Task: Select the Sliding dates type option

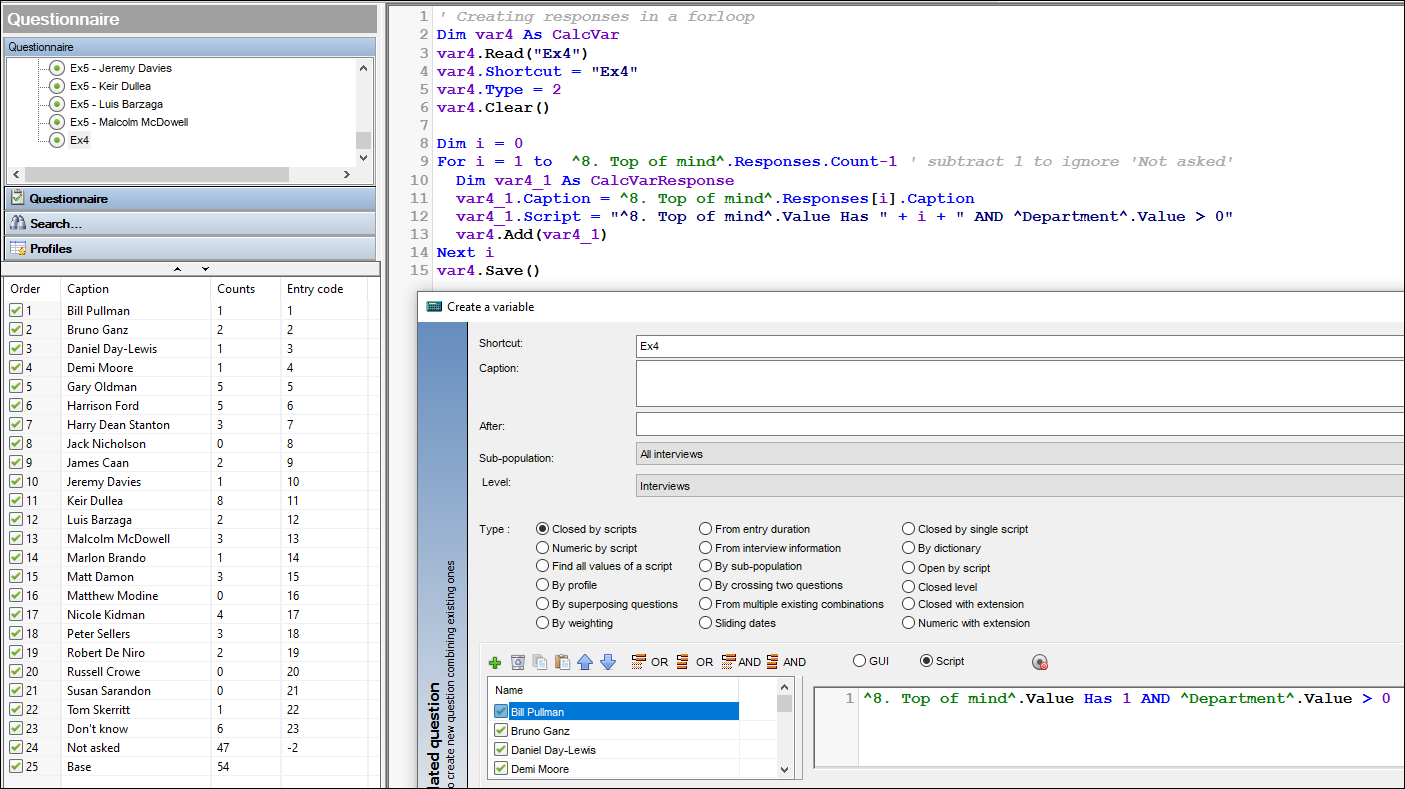Action: click(706, 623)
